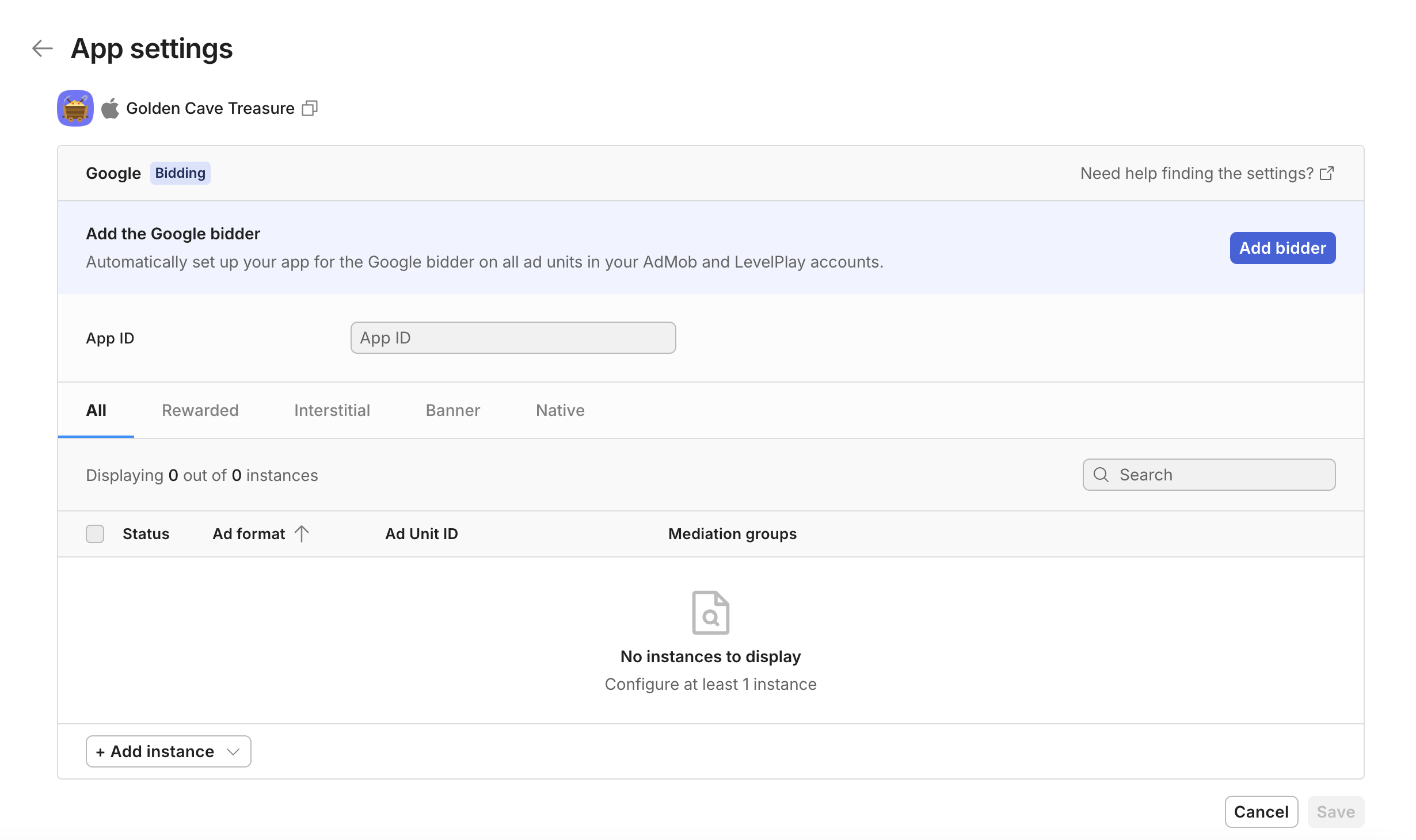Open external link icon beside help text
This screenshot has width=1416, height=840.
pos(1327,173)
